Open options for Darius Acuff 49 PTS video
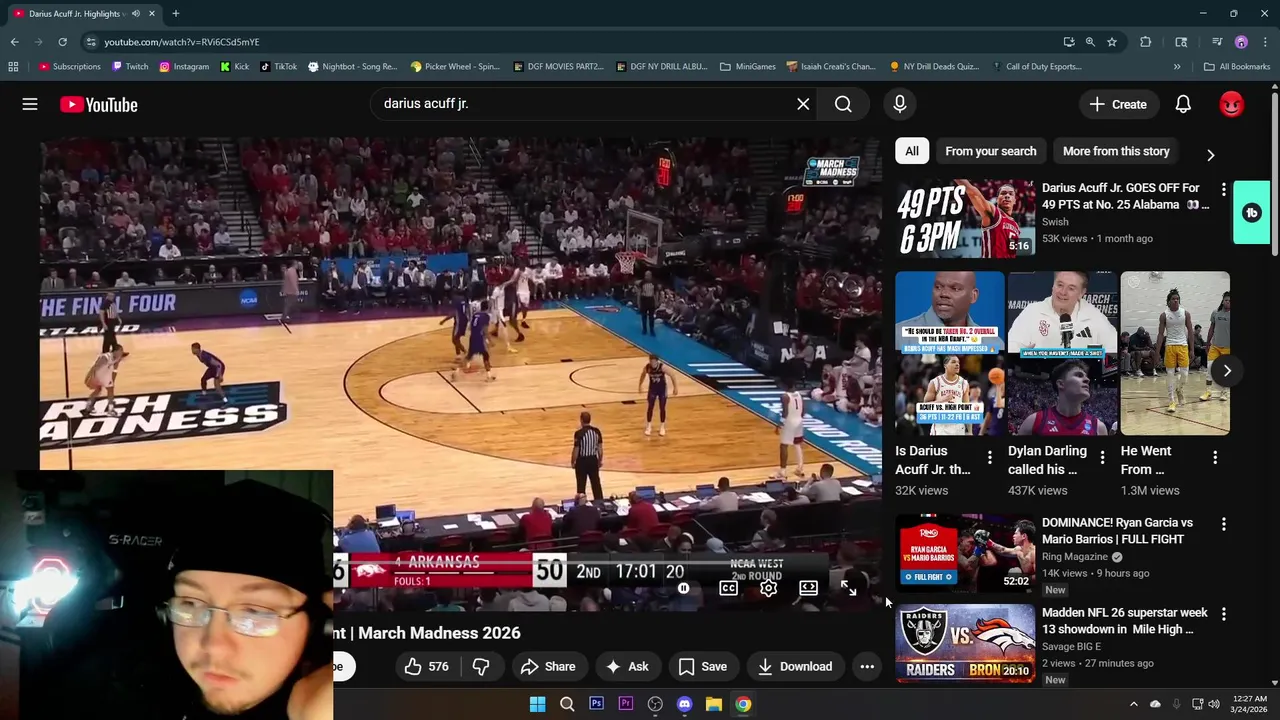The image size is (1280, 720). (x=1223, y=189)
